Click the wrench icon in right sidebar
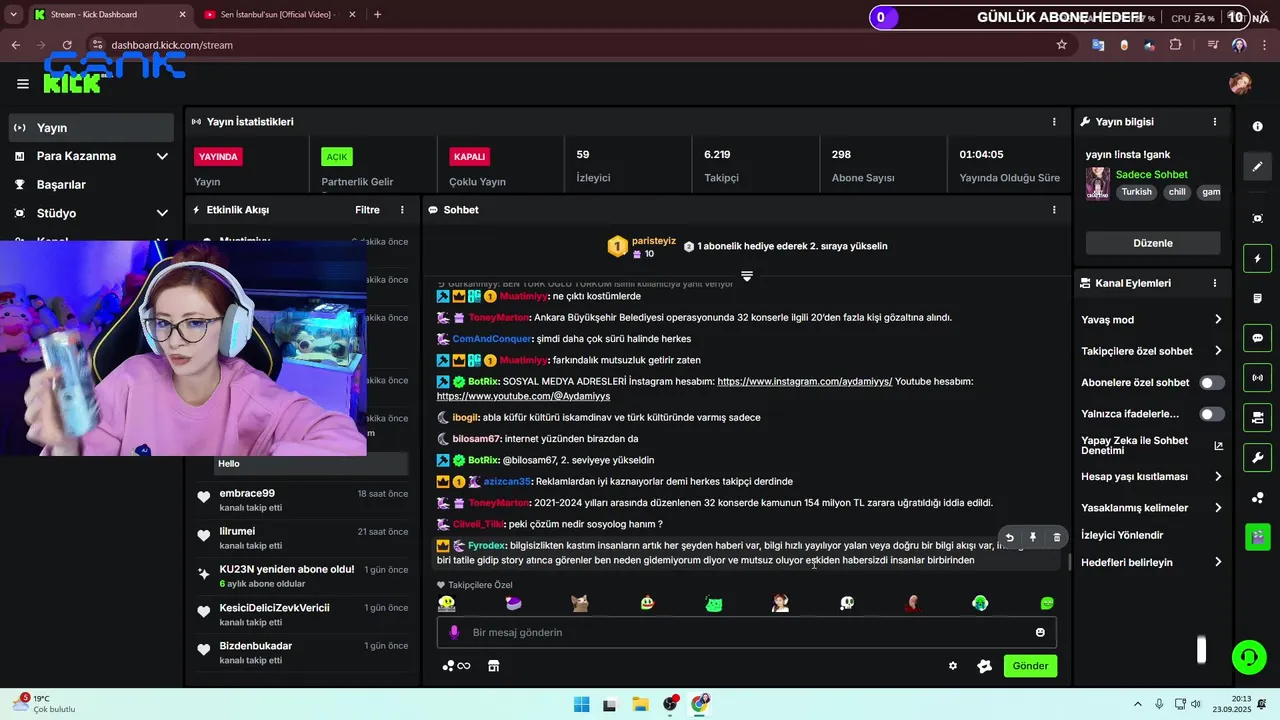The width and height of the screenshot is (1280, 720). point(1257,458)
